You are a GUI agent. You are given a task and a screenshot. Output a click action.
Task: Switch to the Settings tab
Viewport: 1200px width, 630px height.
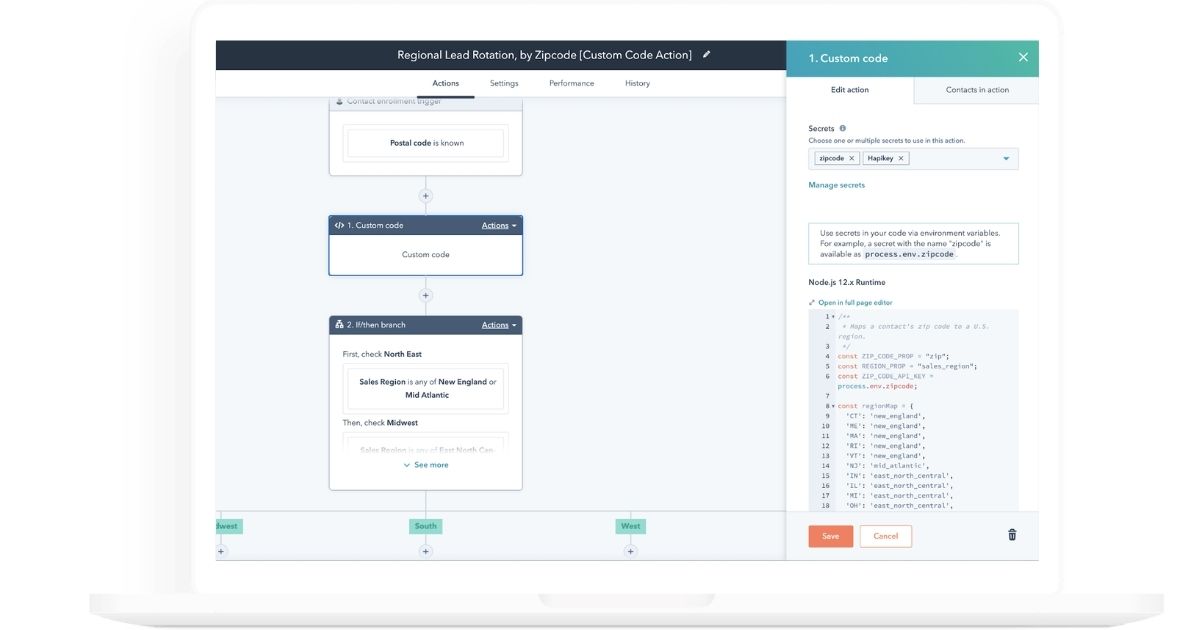point(504,83)
